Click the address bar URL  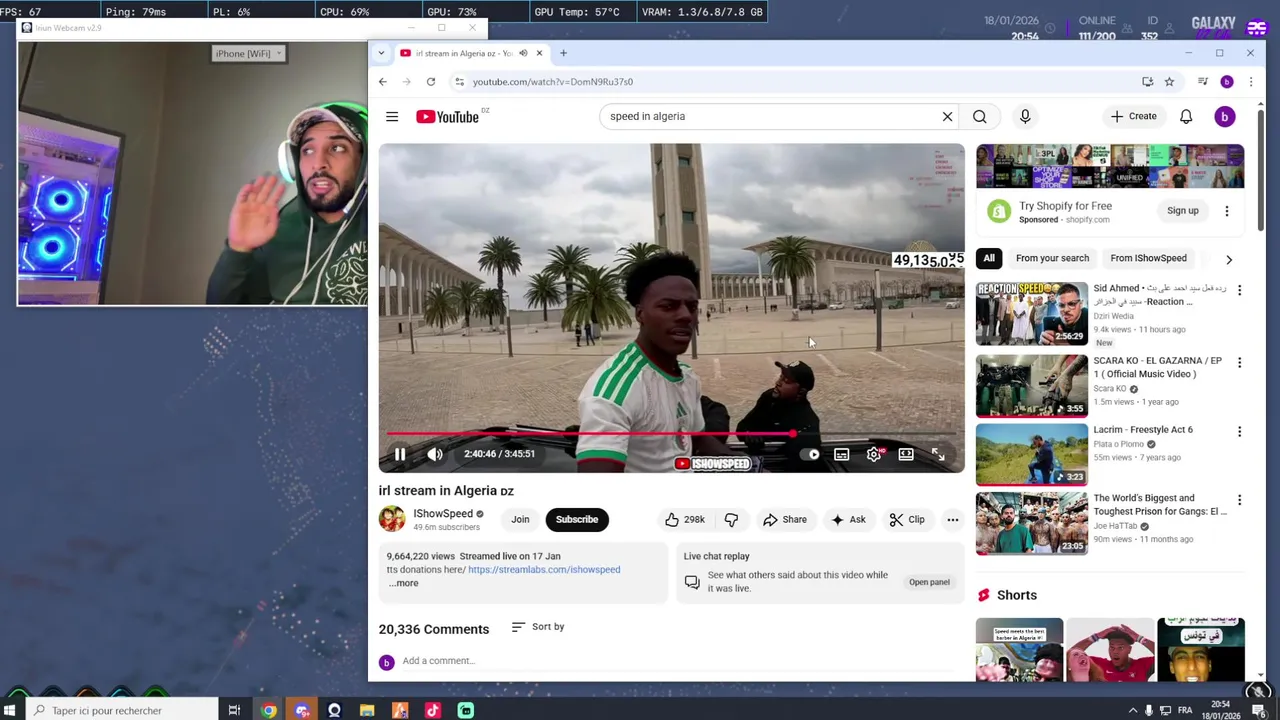click(552, 82)
